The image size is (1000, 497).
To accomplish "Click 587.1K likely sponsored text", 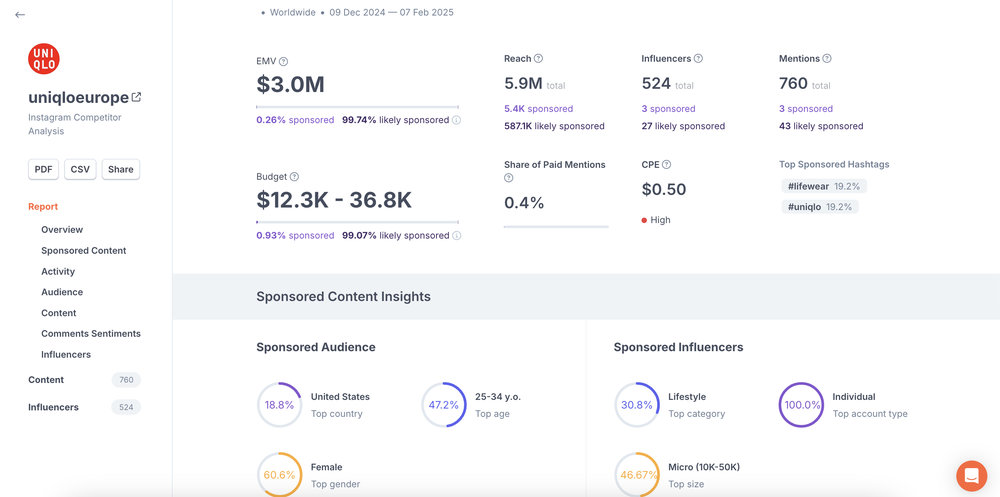I will (x=554, y=126).
